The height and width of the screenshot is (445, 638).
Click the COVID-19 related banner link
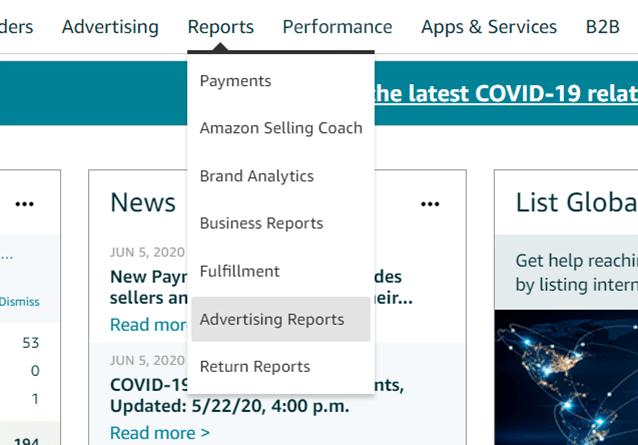point(506,94)
